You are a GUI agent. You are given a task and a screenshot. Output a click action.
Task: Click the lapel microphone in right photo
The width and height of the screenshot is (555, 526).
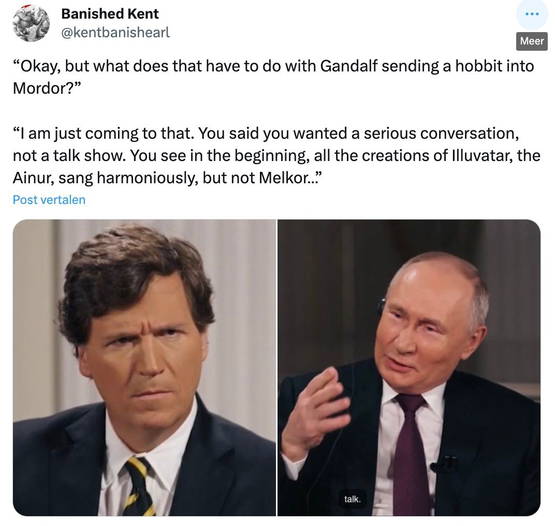pyautogui.click(x=444, y=464)
